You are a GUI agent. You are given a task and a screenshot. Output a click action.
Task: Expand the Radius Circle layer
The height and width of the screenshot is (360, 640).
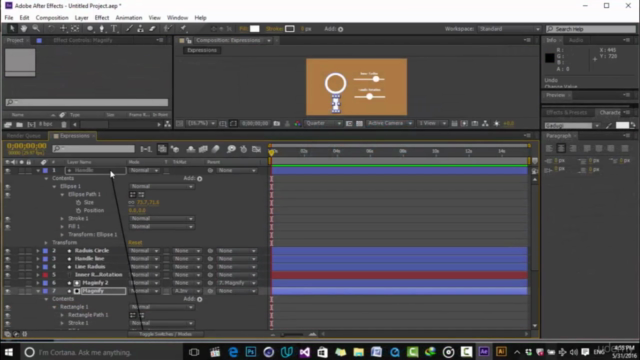coord(38,251)
